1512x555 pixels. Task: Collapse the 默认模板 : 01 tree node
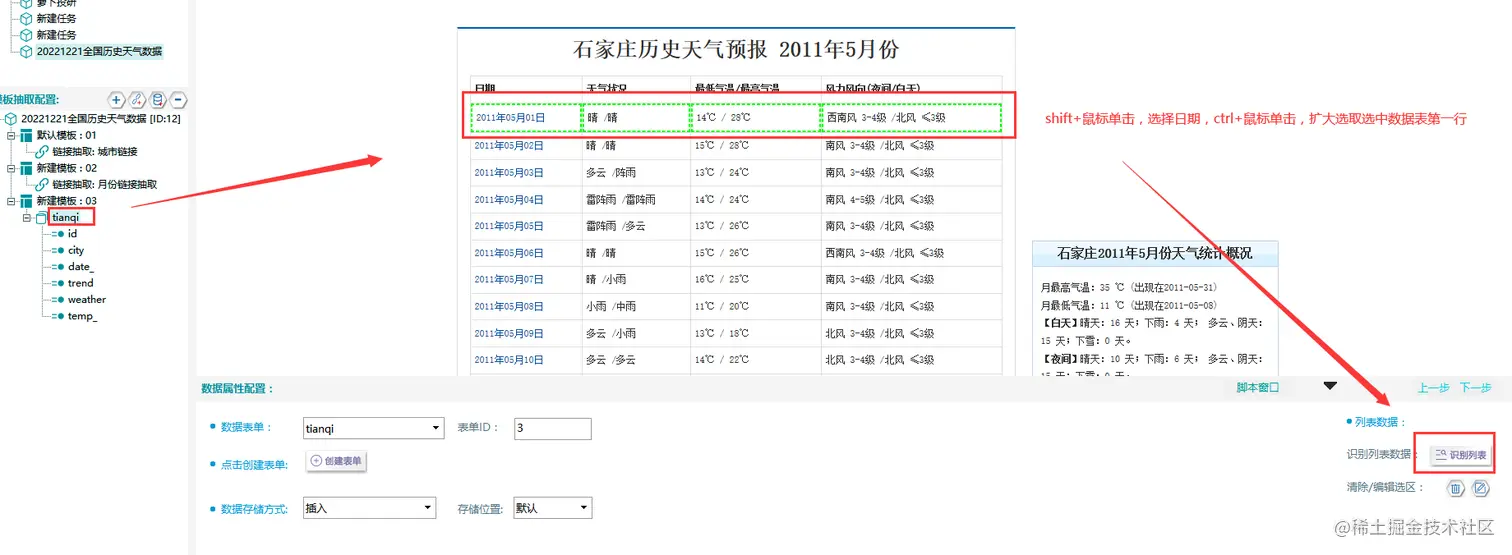[11, 135]
